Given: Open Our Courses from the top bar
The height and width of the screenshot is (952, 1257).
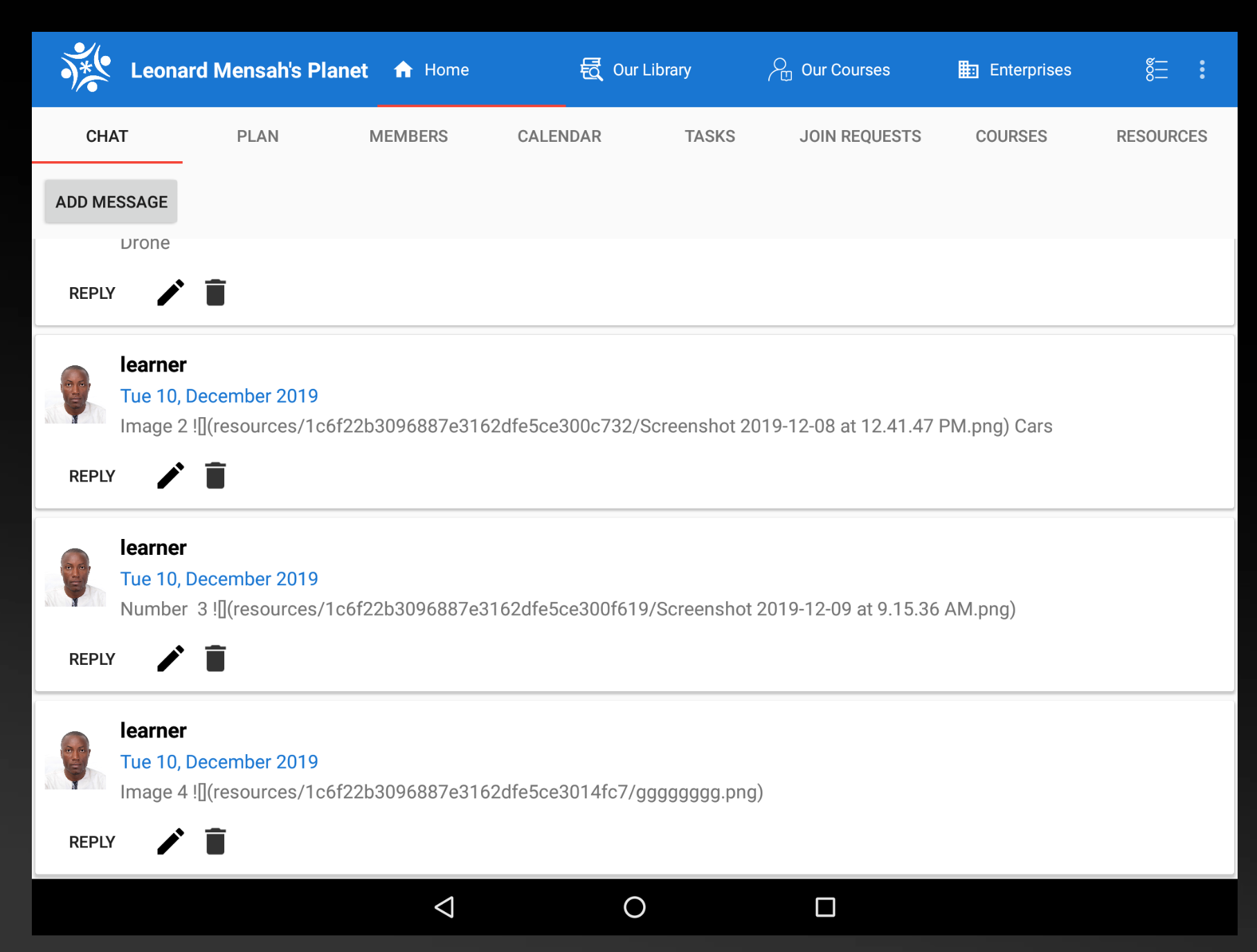Looking at the screenshot, I should (x=830, y=69).
